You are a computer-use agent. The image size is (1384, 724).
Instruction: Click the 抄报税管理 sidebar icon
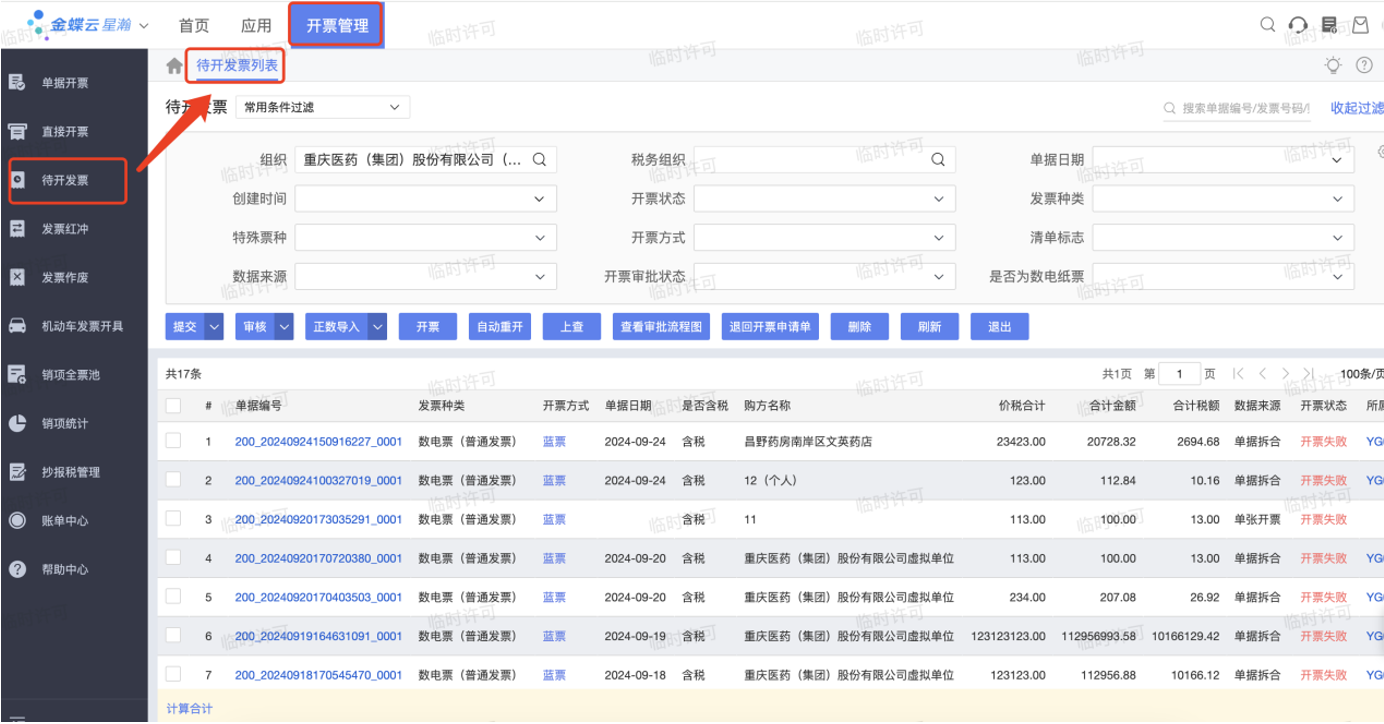pyautogui.click(x=17, y=472)
